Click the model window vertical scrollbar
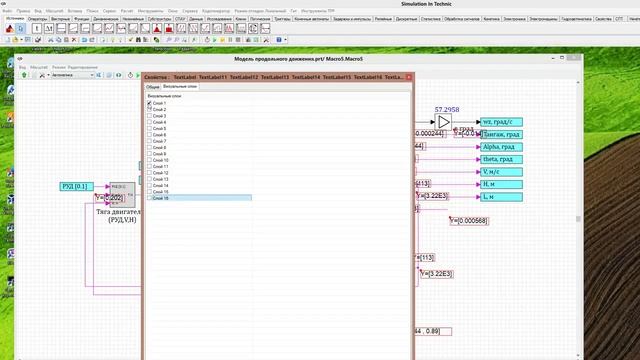640x360 pixels. coord(578,219)
